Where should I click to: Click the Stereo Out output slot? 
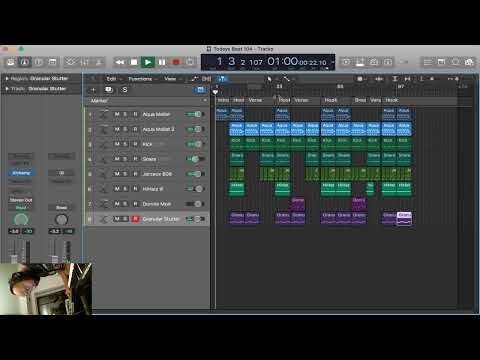pyautogui.click(x=21, y=200)
